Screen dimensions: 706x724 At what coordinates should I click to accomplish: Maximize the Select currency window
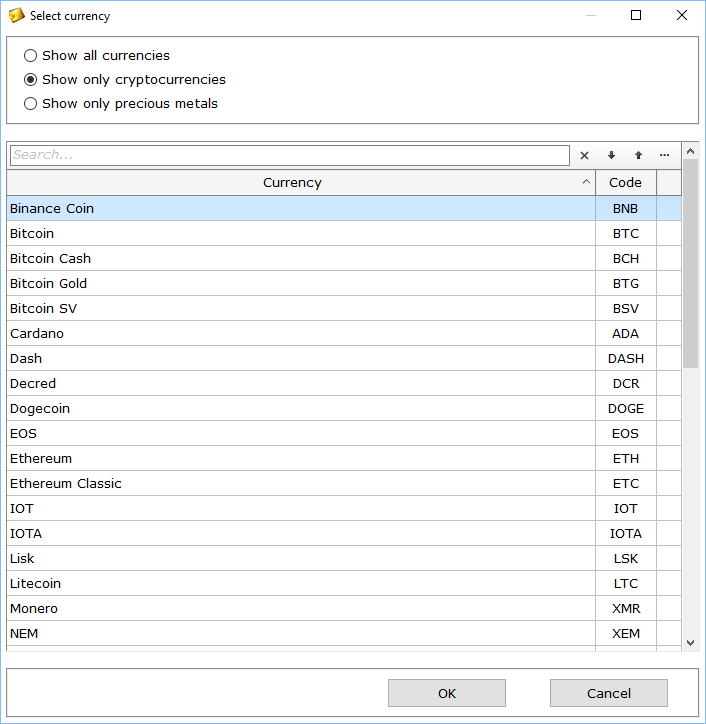tap(636, 15)
